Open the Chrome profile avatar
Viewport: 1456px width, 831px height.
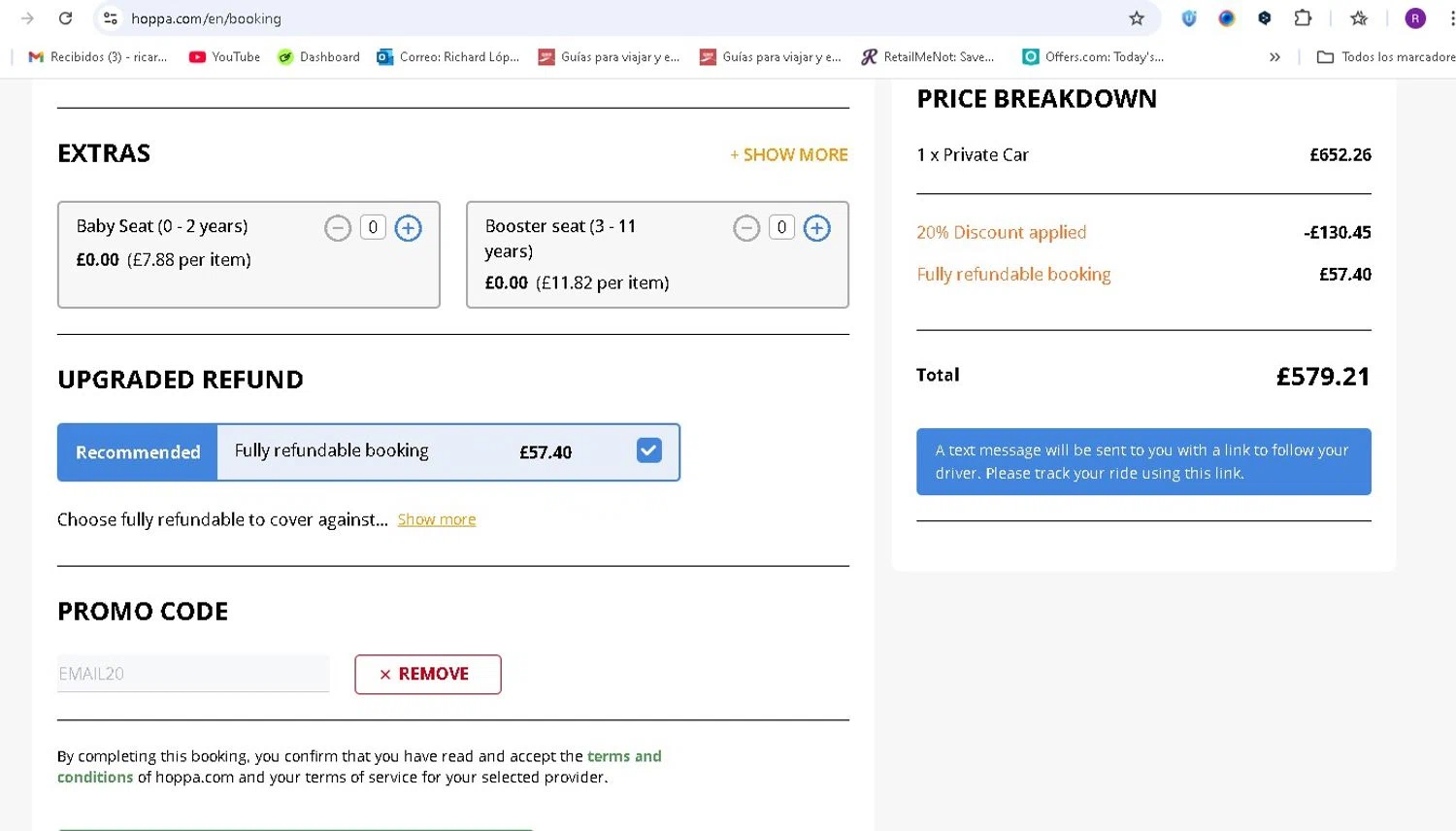(1415, 18)
